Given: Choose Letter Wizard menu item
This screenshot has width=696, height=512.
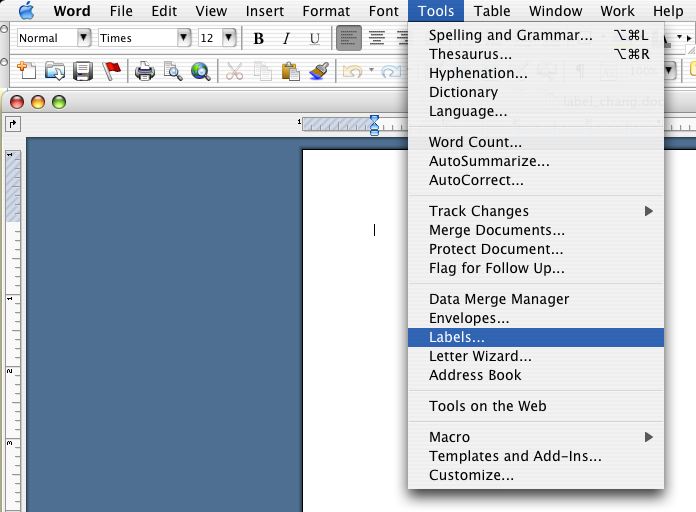Looking at the screenshot, I should click(x=536, y=356).
